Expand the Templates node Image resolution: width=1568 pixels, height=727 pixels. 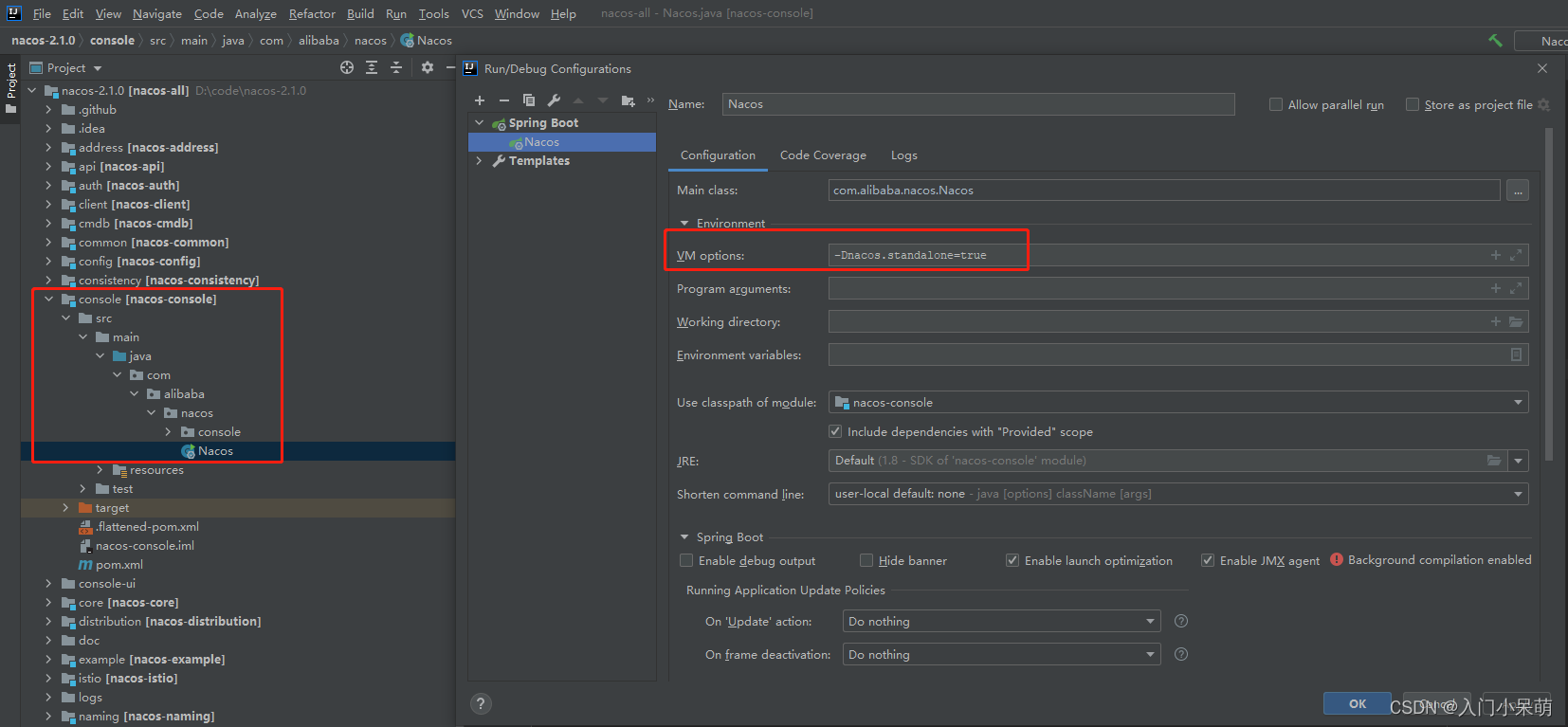480,161
